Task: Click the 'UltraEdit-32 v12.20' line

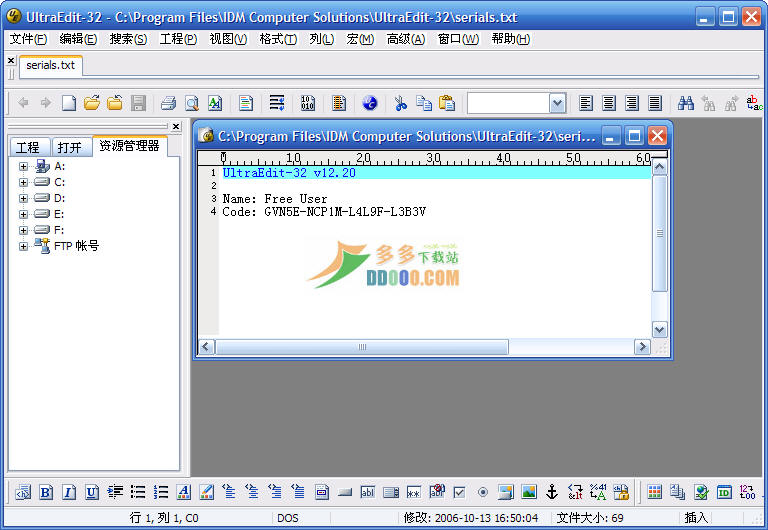Action: [289, 173]
